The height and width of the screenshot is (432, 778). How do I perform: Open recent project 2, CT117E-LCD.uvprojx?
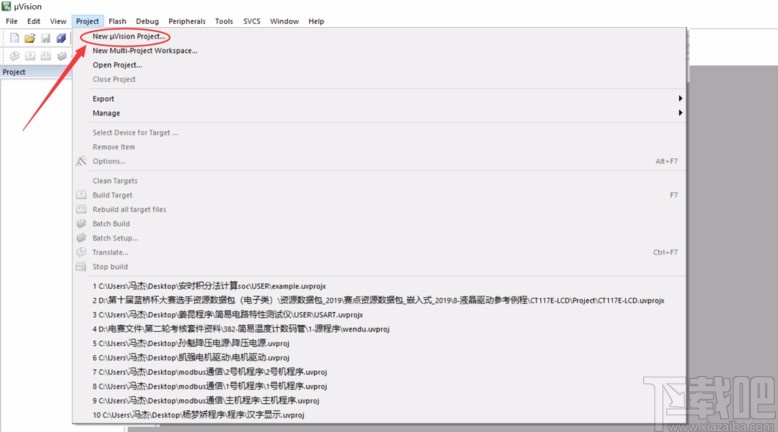point(380,301)
